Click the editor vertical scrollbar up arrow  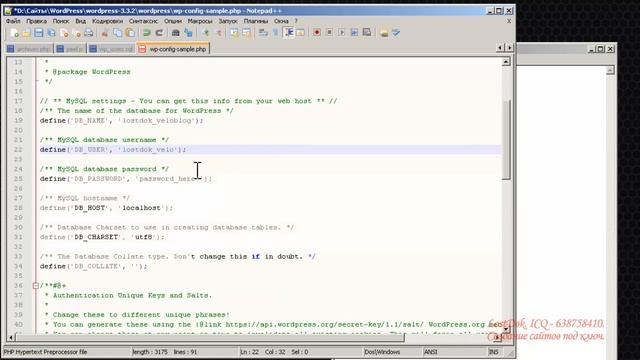tap(506, 62)
